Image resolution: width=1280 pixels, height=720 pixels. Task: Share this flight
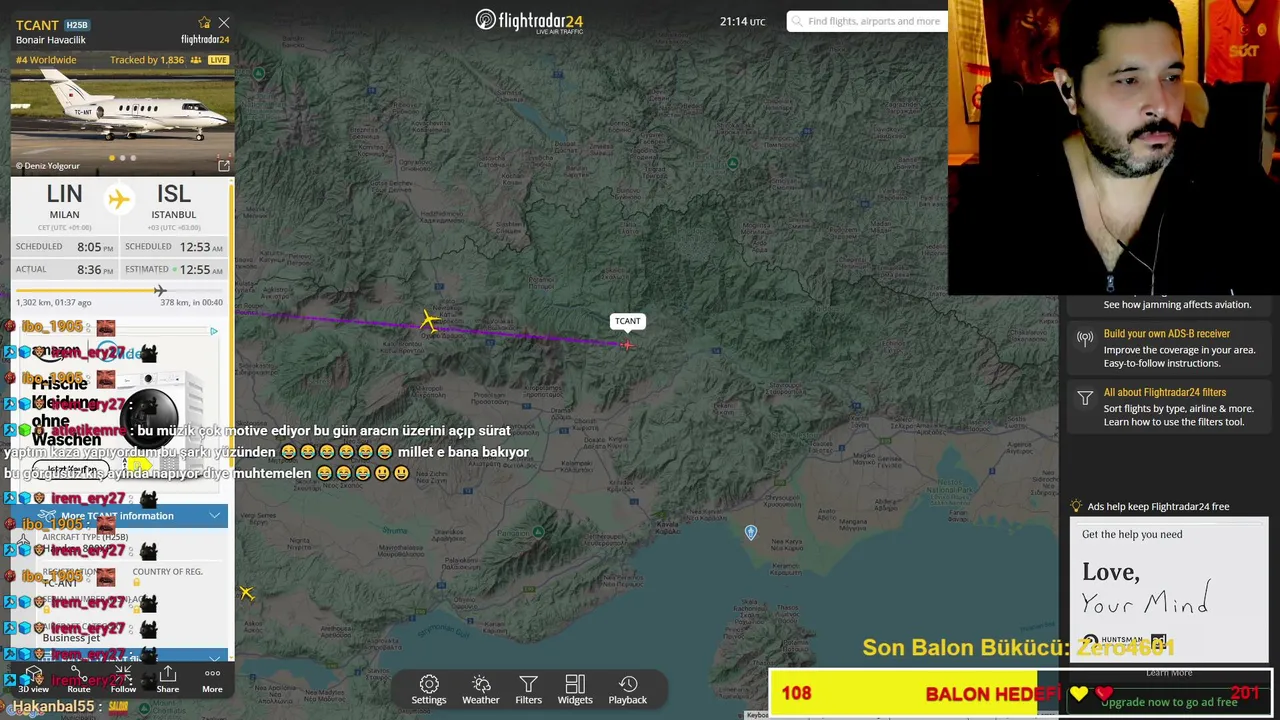coord(168,680)
